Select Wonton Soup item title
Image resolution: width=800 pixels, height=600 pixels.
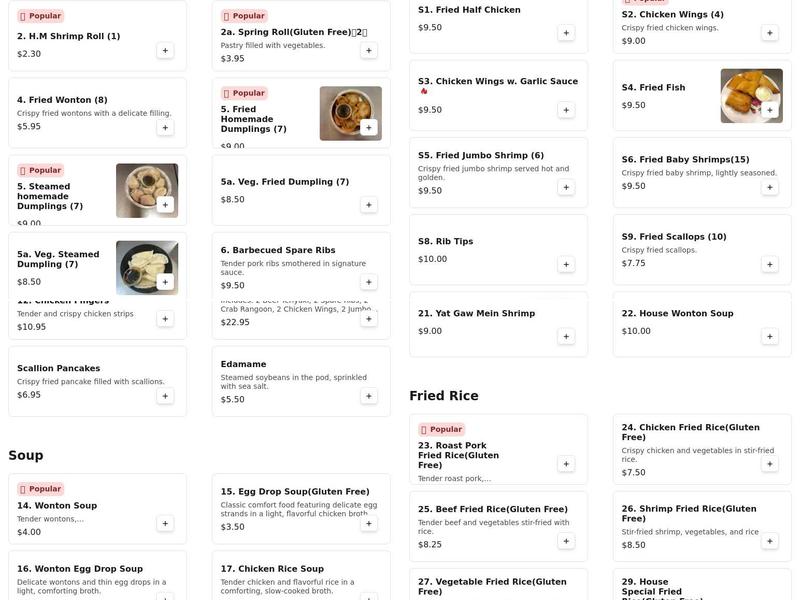57,506
